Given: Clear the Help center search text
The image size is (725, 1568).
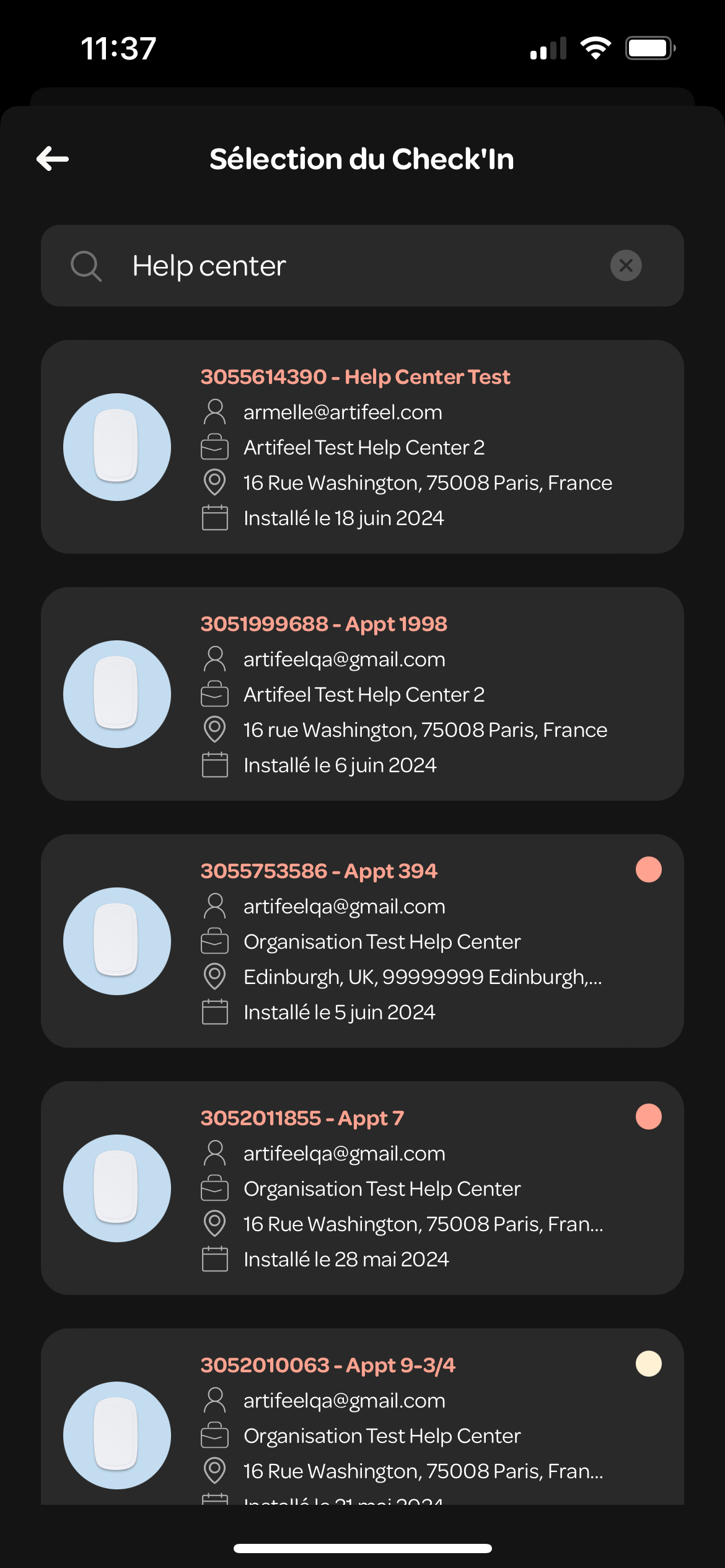Looking at the screenshot, I should tap(626, 266).
